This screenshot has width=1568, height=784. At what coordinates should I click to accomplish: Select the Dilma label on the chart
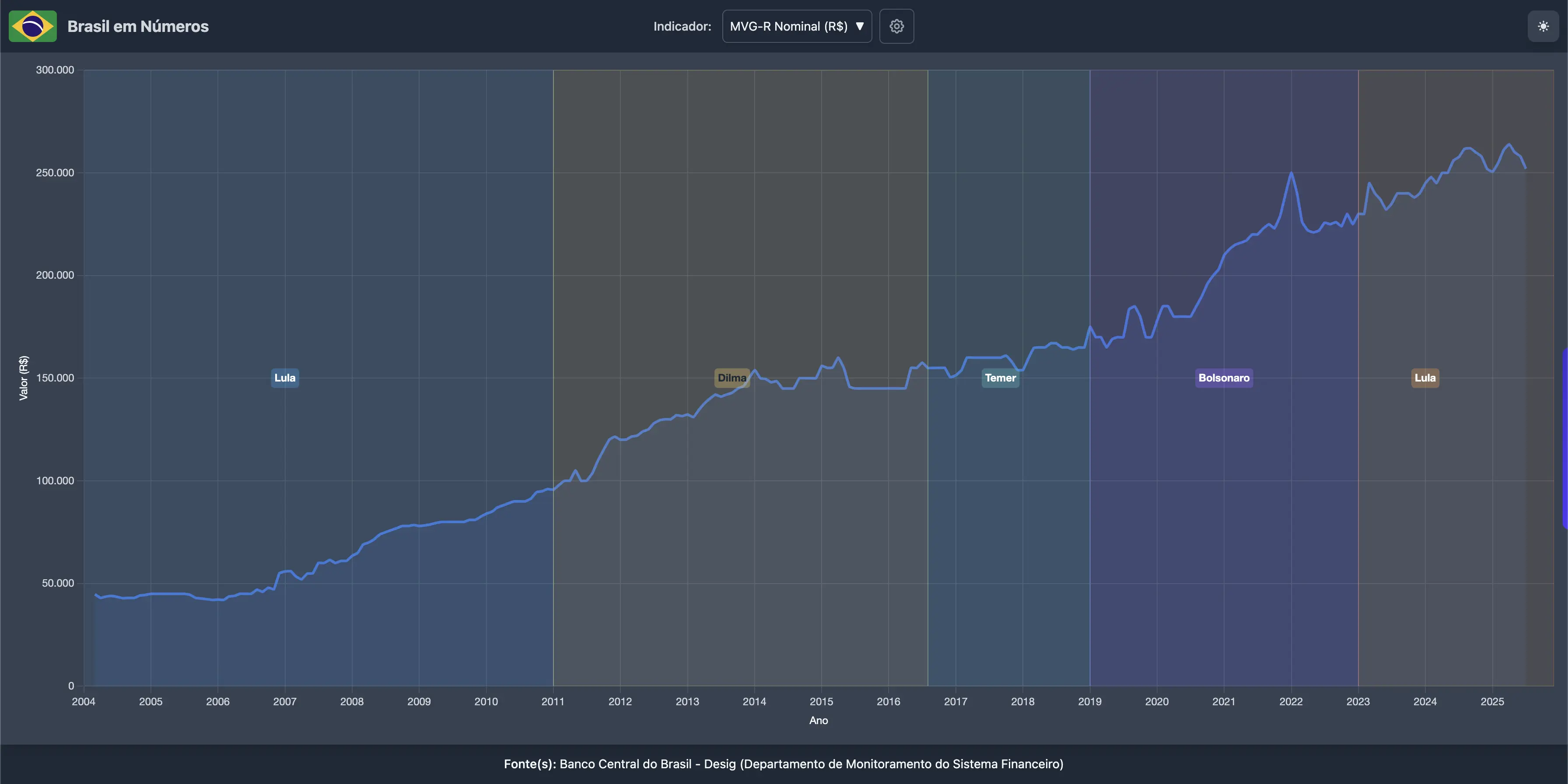click(x=731, y=378)
